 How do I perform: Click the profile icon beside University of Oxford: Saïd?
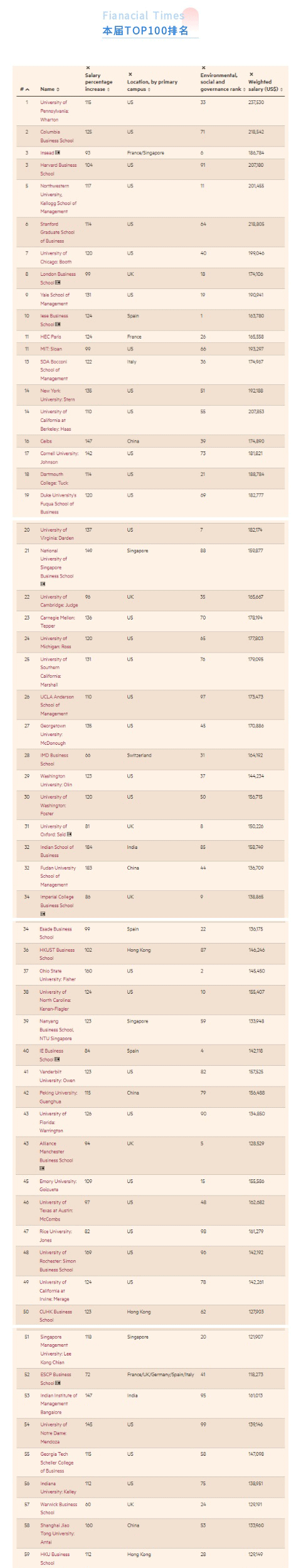click(69, 834)
